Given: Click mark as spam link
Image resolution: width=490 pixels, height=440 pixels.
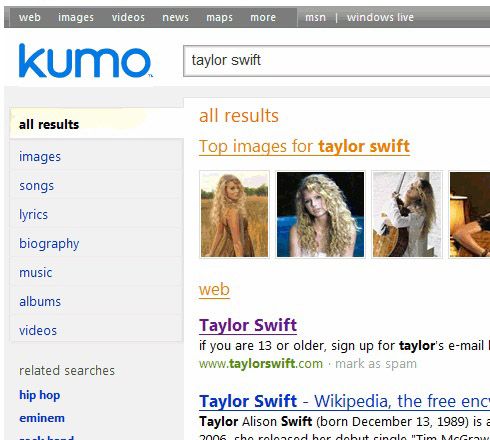Looking at the screenshot, I should [x=376, y=364].
